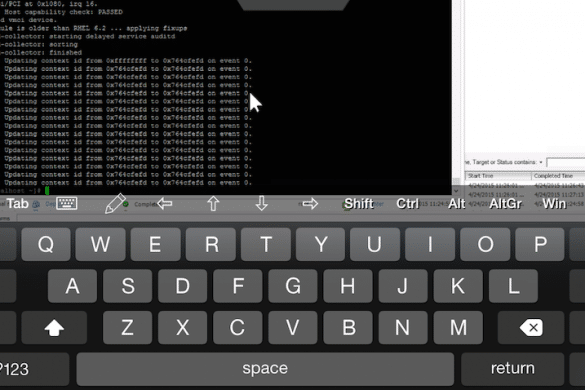This screenshot has width=585, height=390.
Task: Toggle the Alt modifier key
Action: click(x=457, y=204)
